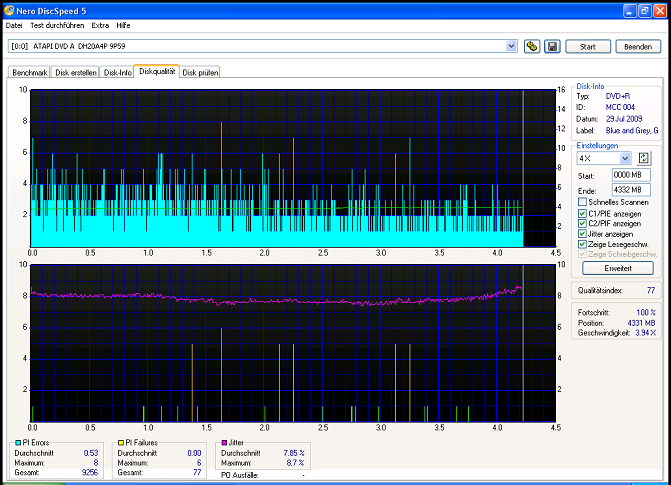
Task: Click the Ende position field 4332 MB
Action: coord(631,190)
